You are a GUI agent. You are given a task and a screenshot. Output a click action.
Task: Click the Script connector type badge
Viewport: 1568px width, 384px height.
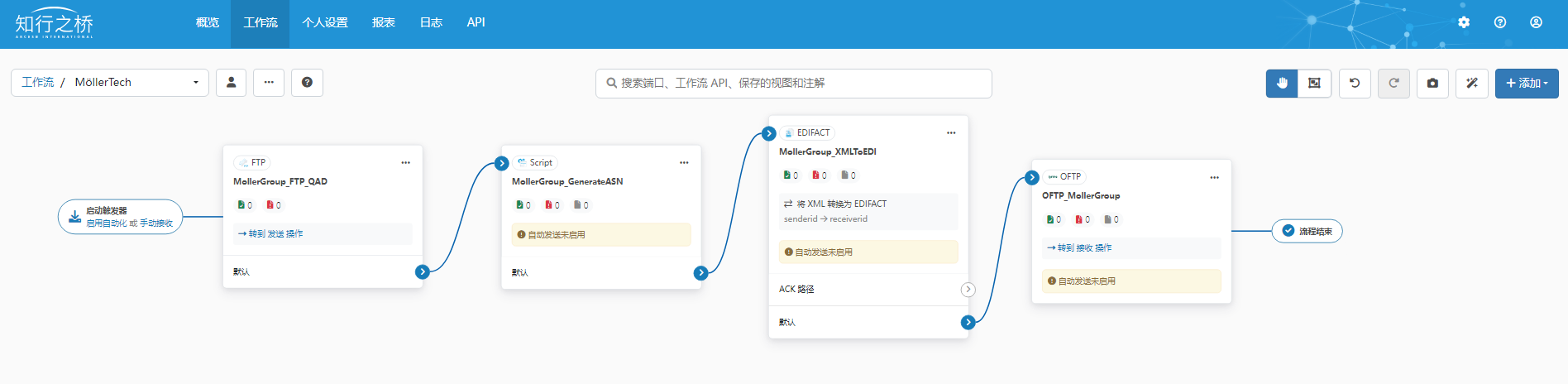pyautogui.click(x=535, y=163)
